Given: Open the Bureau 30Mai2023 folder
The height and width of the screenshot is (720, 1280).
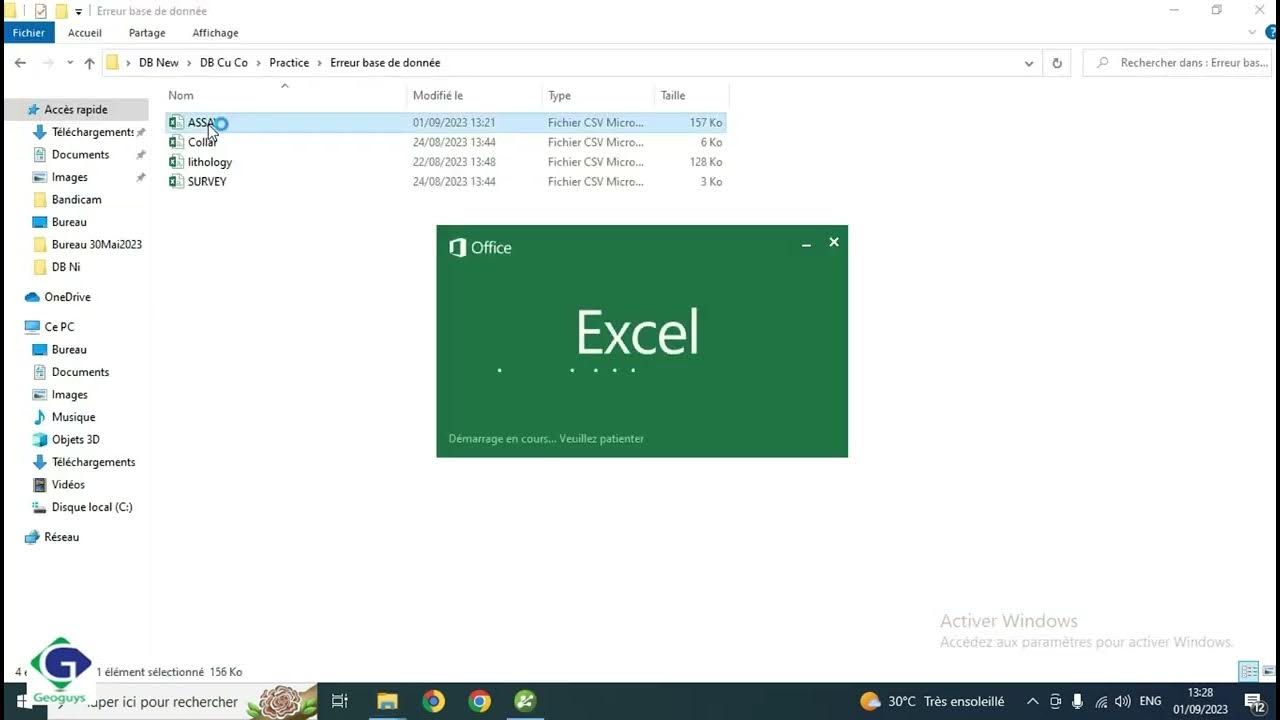Looking at the screenshot, I should tap(96, 245).
